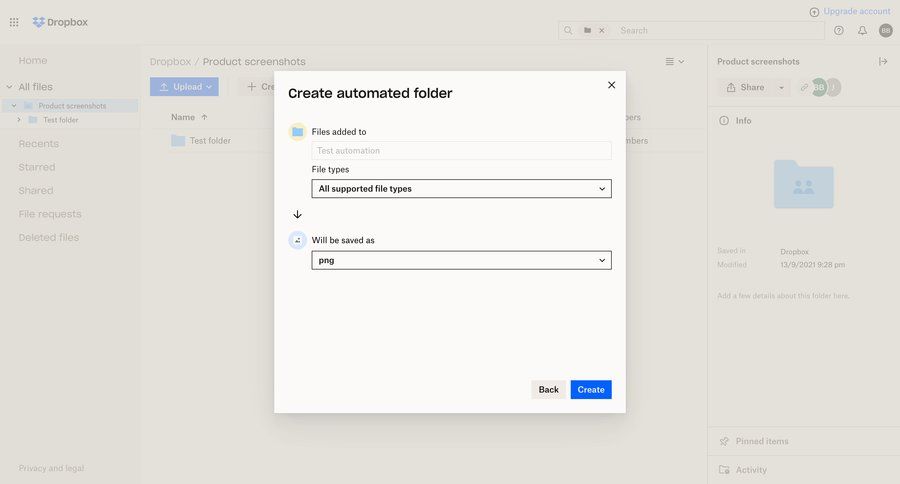Open the Test folder row in file list
This screenshot has width=900, height=484.
pyautogui.click(x=209, y=141)
